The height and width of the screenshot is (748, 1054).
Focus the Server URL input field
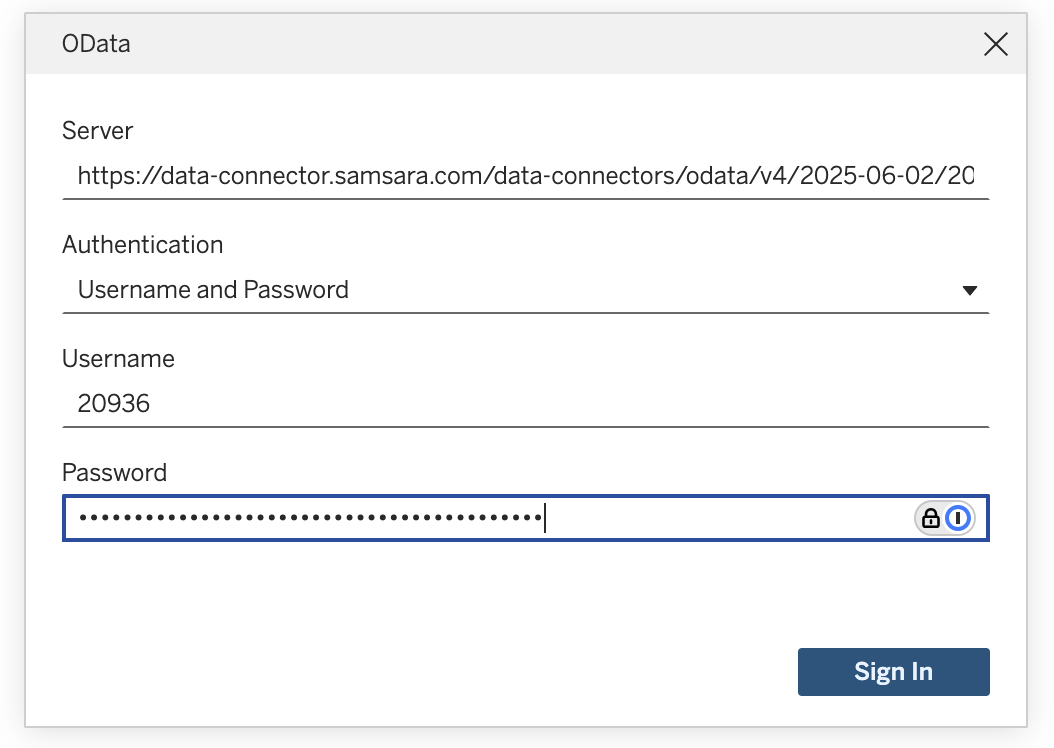pyautogui.click(x=525, y=177)
